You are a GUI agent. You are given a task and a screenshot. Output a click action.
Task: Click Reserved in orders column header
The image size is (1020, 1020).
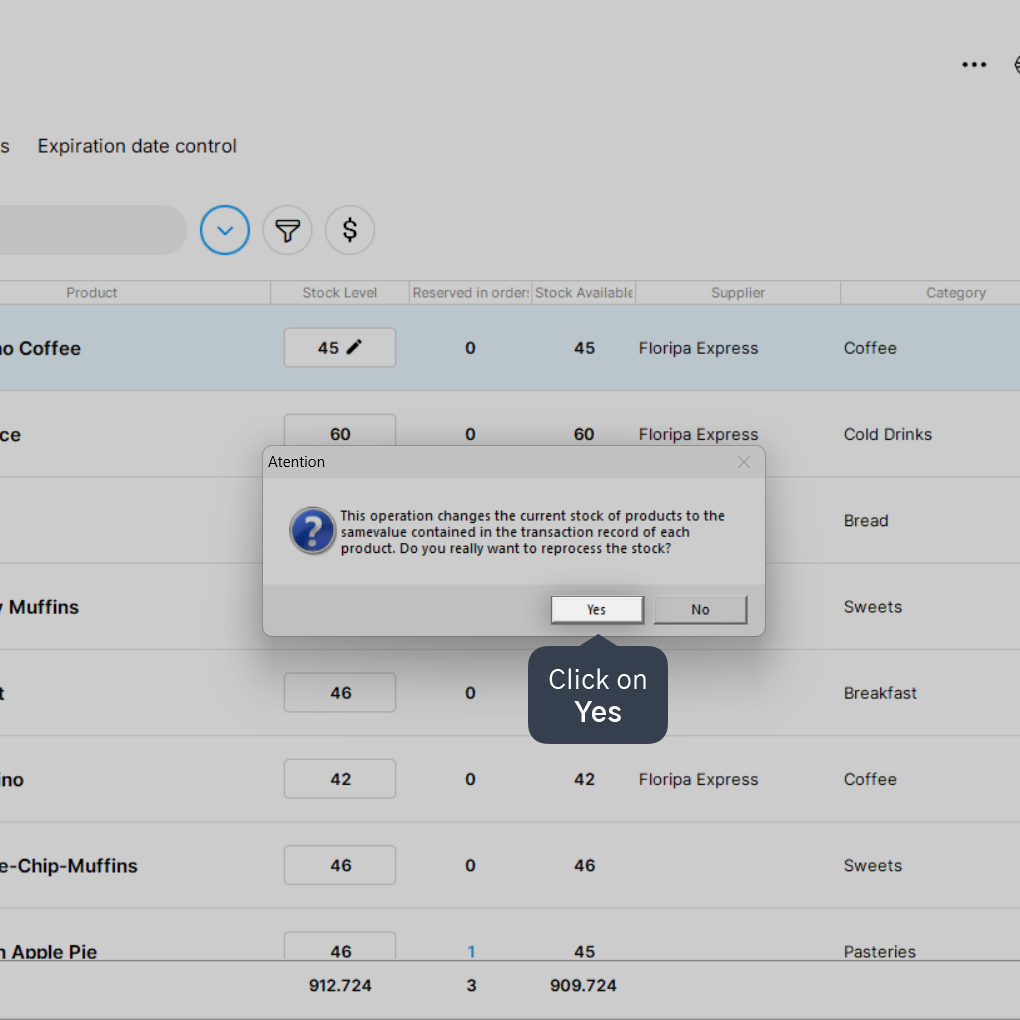click(470, 293)
